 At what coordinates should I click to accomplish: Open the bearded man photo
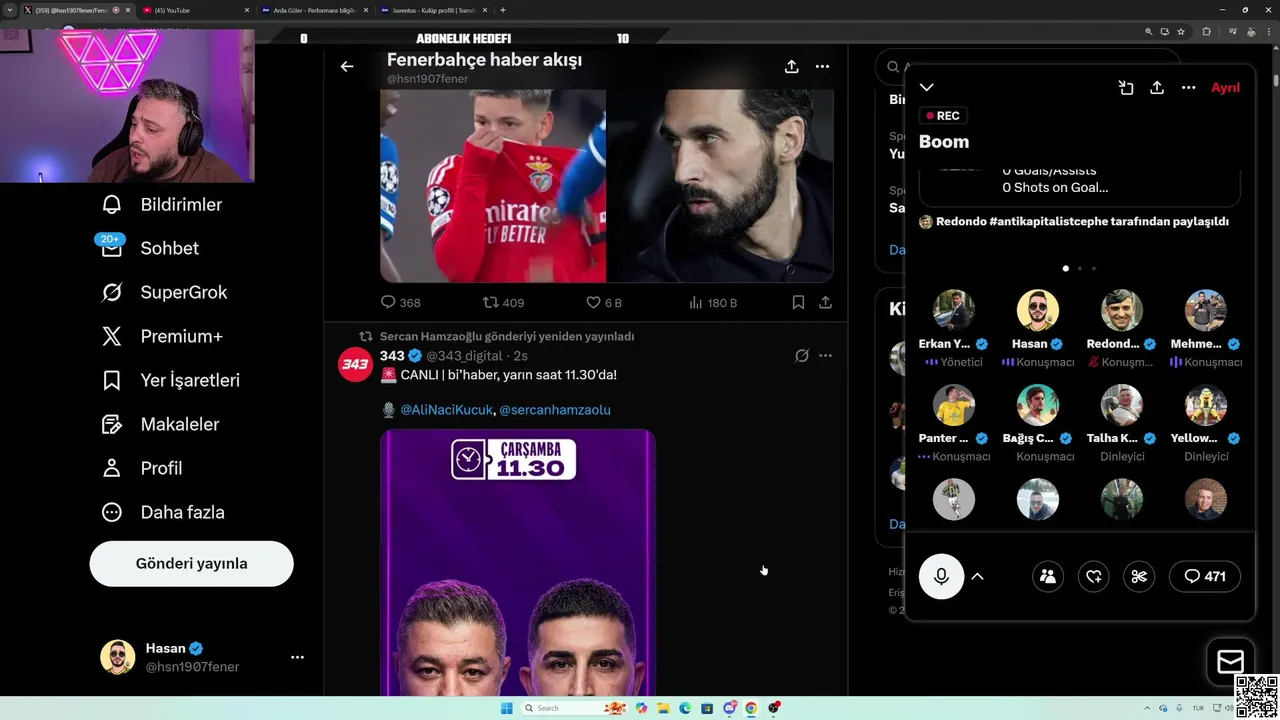720,186
